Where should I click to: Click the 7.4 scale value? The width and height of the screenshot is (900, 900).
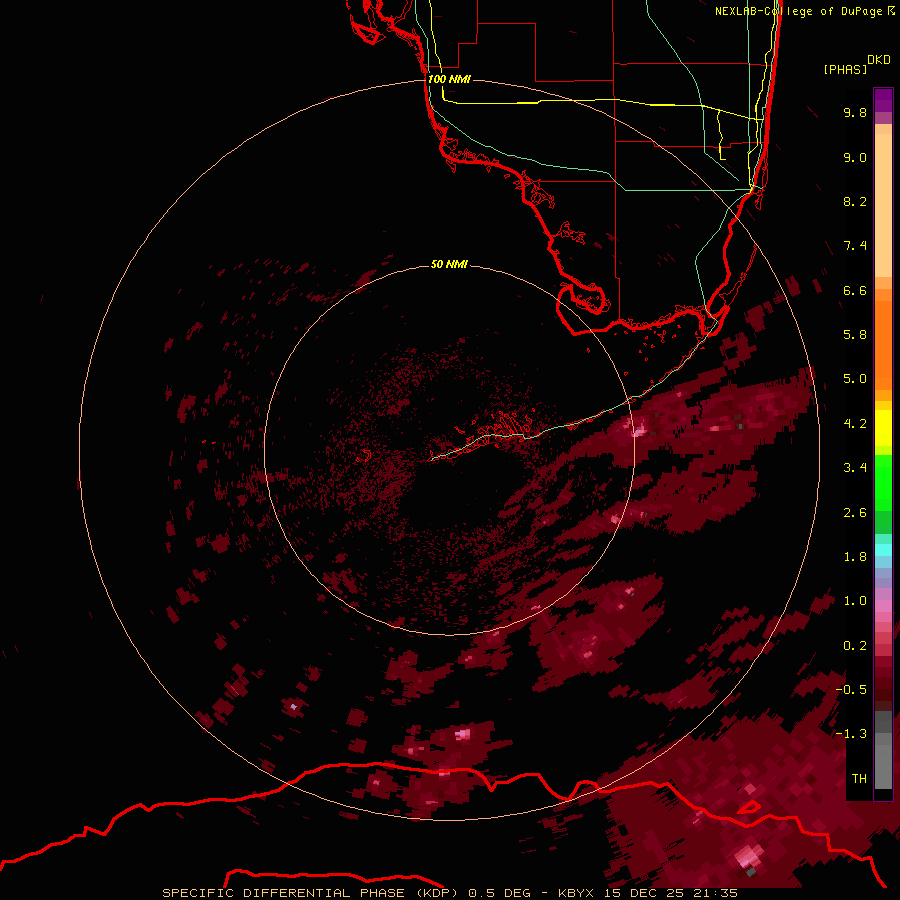pos(855,246)
